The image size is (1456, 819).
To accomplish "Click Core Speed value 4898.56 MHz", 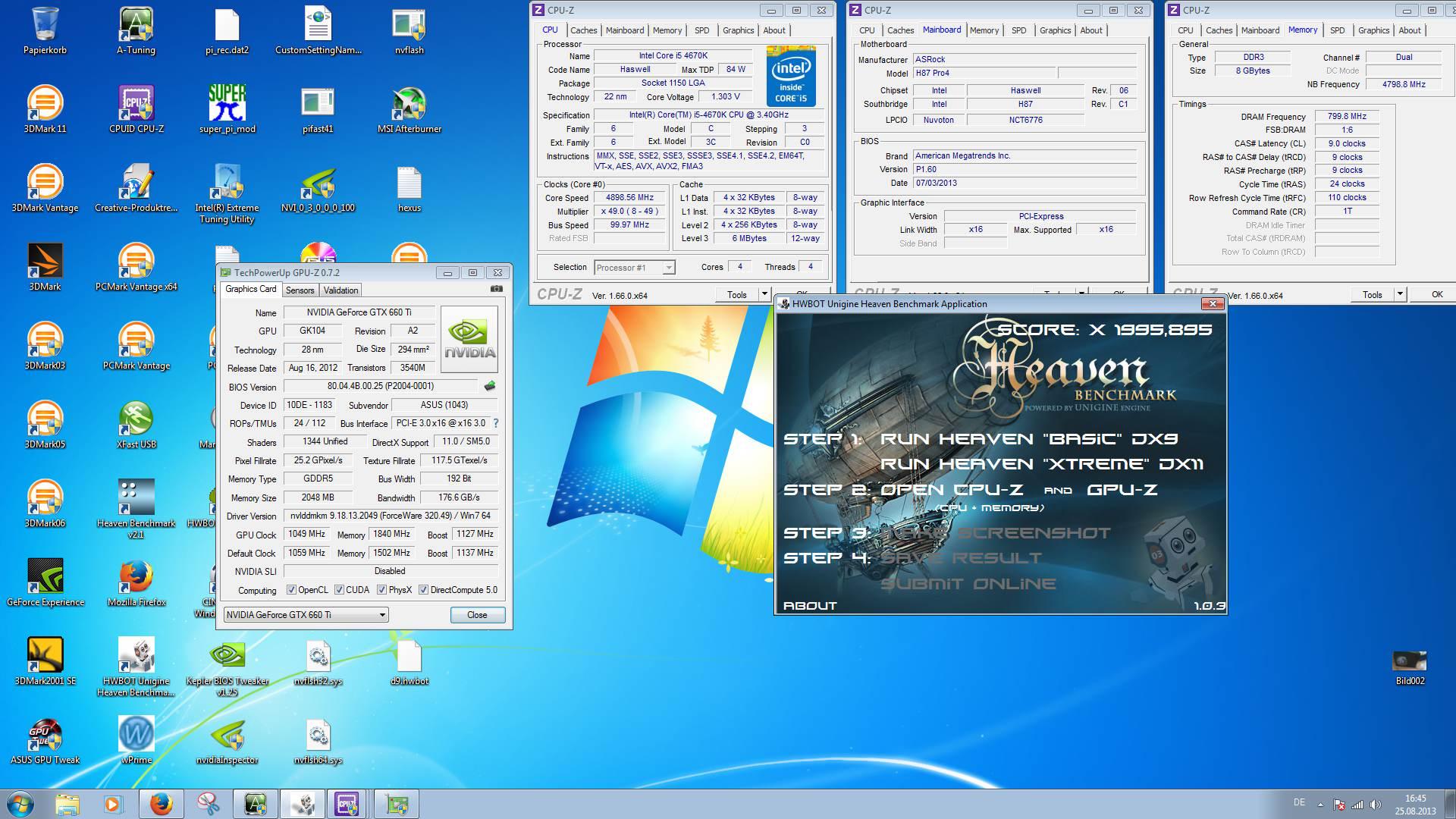I will [629, 198].
